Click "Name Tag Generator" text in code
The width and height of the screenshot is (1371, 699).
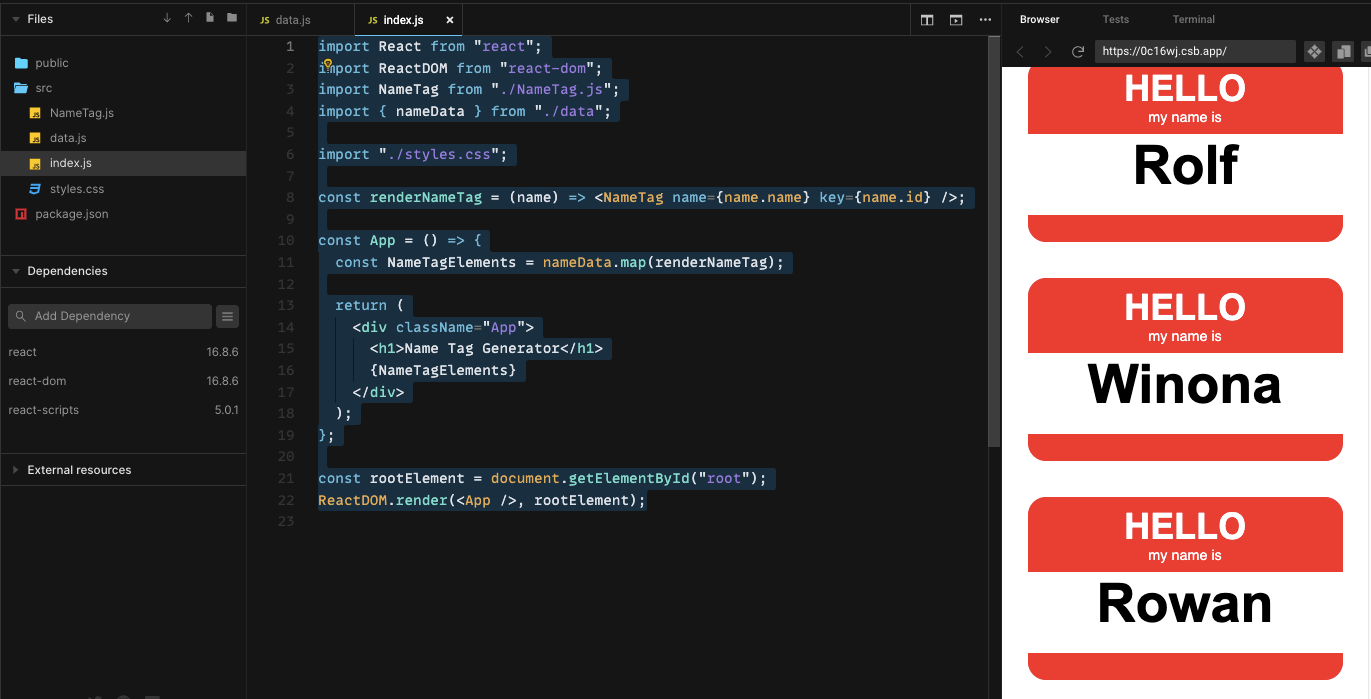(x=482, y=349)
